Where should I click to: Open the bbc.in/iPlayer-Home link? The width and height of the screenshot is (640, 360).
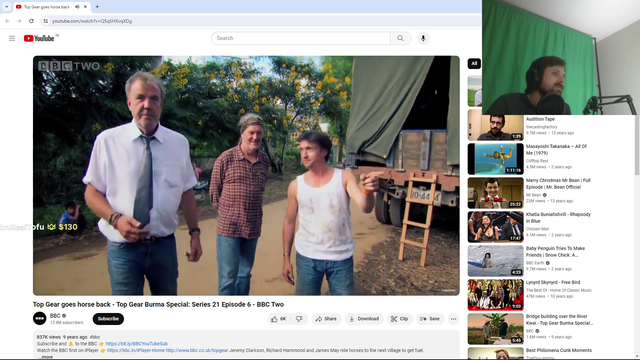tap(136, 350)
